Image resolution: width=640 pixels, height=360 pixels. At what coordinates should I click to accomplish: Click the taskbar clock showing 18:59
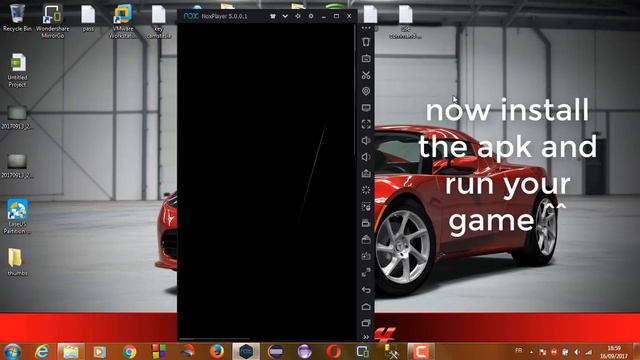click(x=614, y=352)
